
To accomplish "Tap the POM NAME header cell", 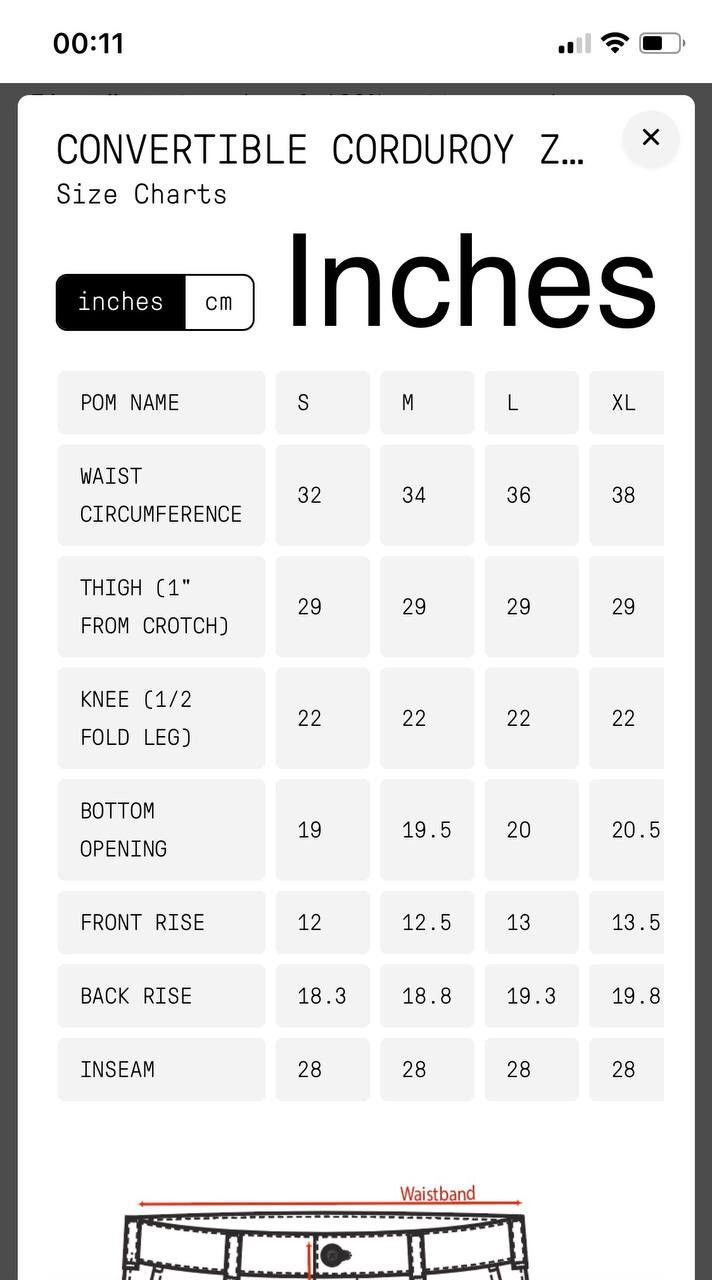I will click(161, 403).
